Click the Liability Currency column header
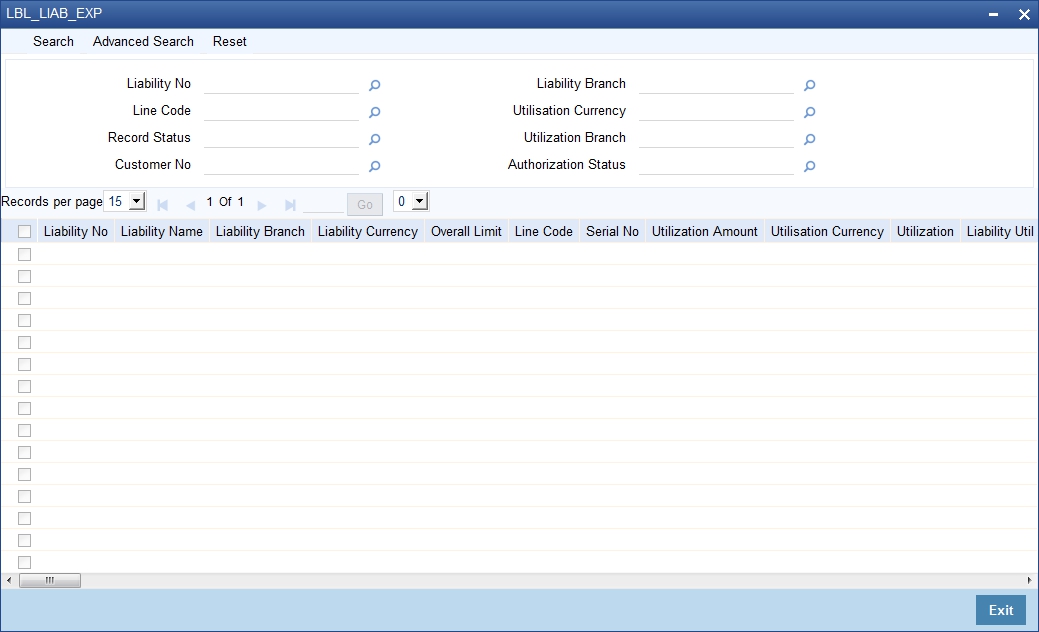 click(368, 231)
